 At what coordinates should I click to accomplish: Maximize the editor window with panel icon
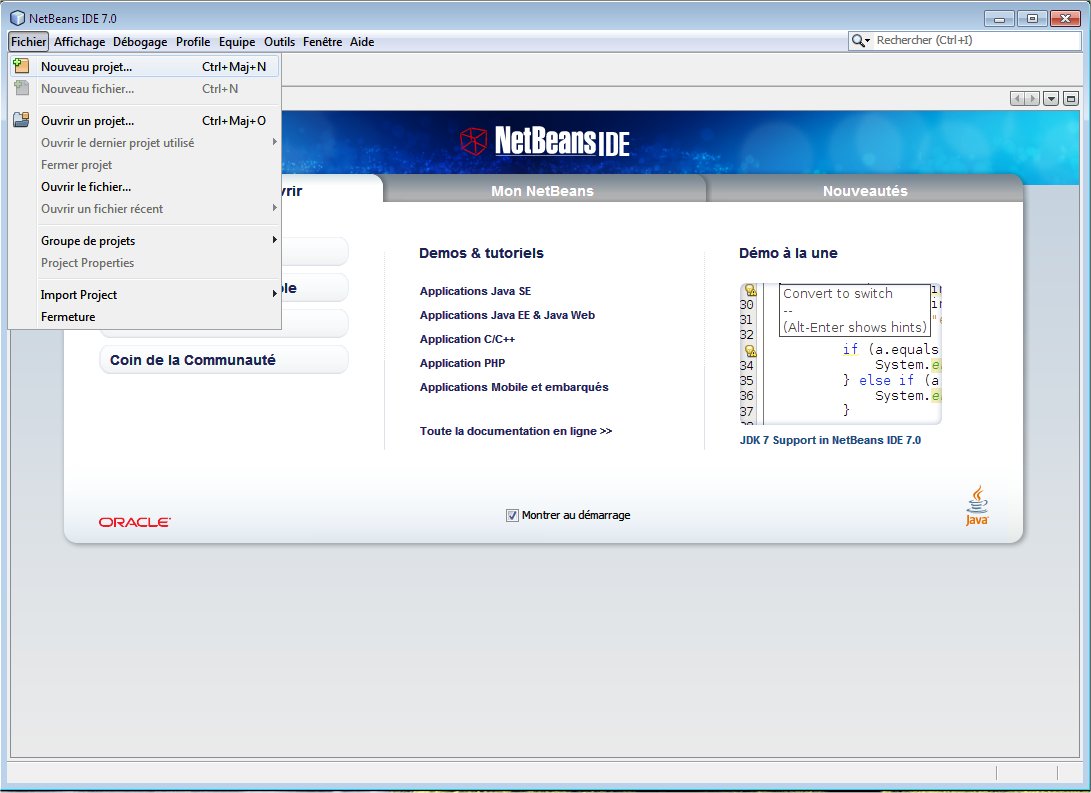click(1071, 99)
